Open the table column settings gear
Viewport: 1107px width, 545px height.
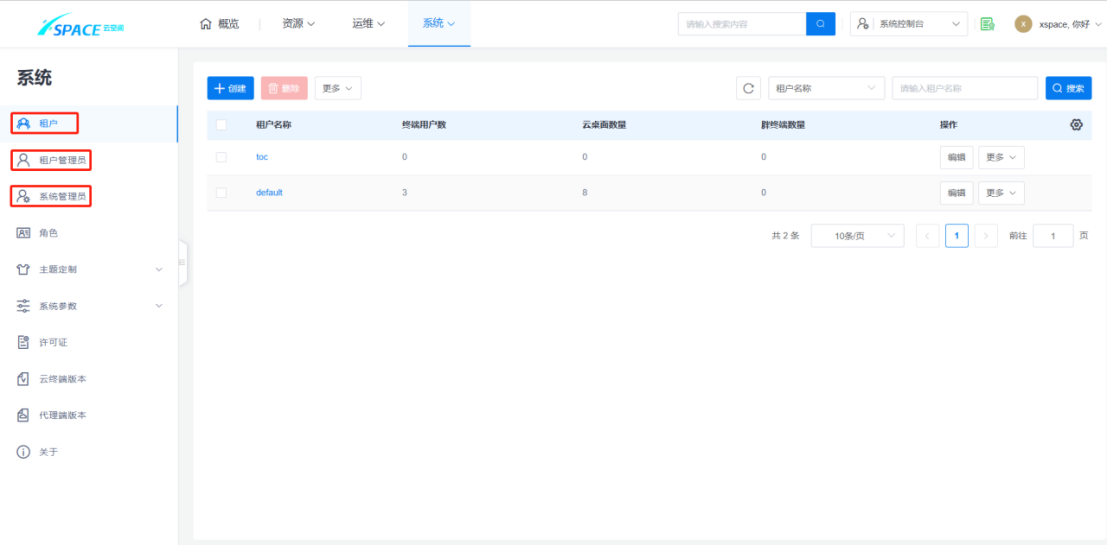(x=1076, y=125)
